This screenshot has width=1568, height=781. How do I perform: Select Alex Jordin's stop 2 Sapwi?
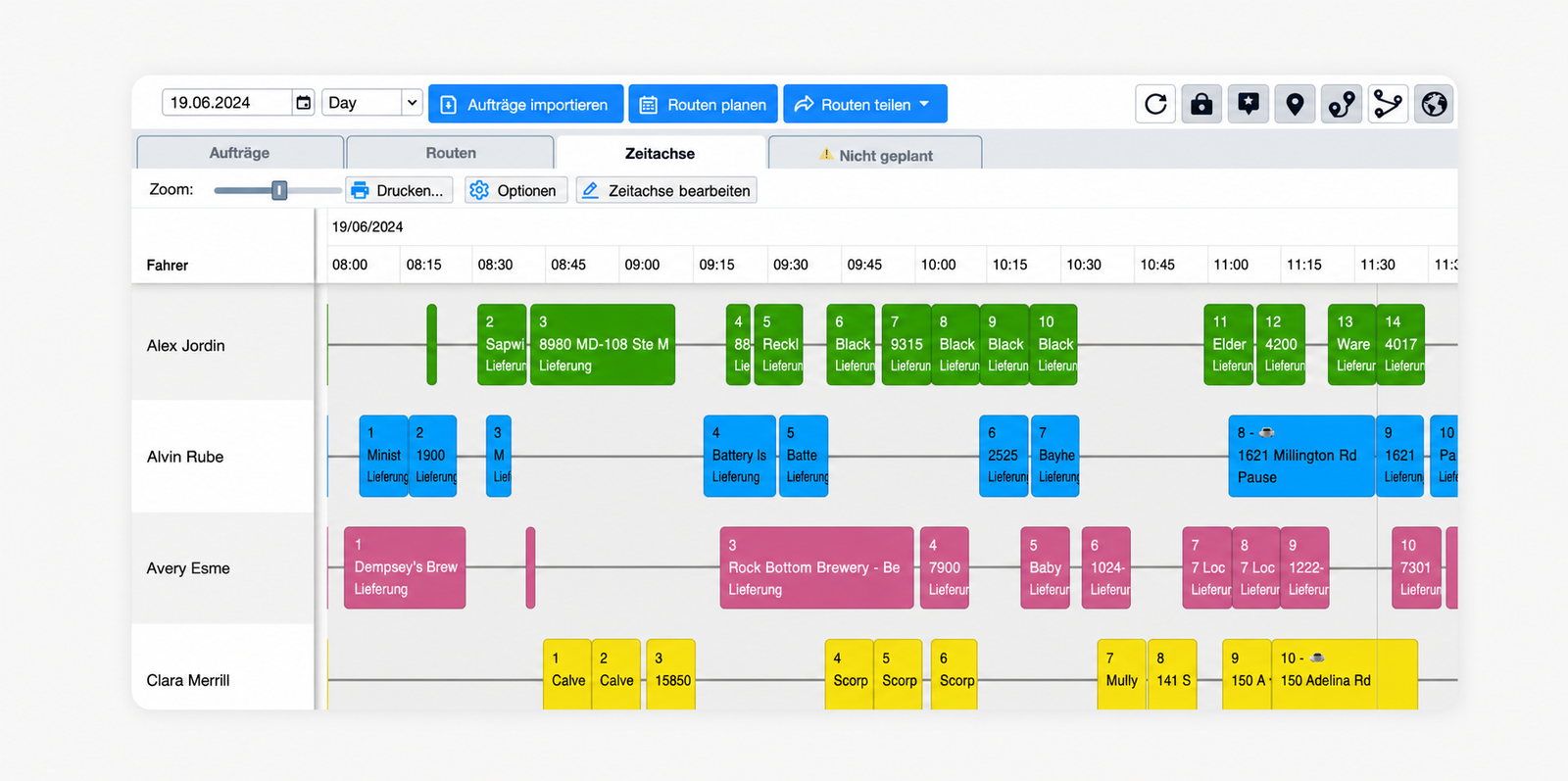coord(502,344)
